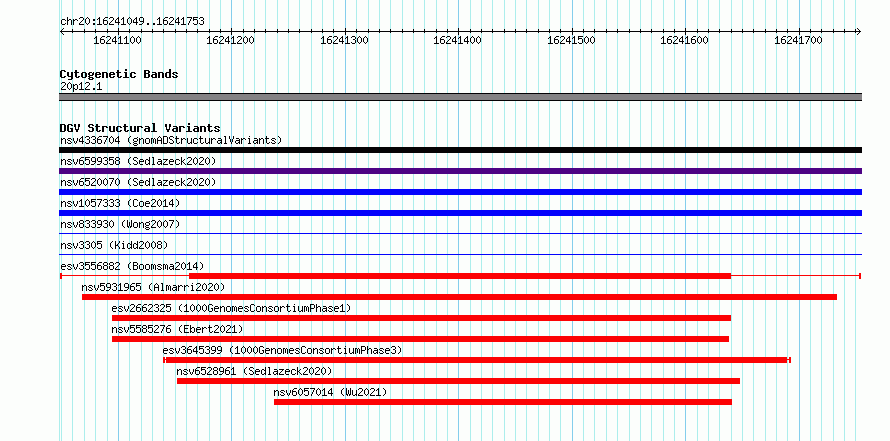The height and width of the screenshot is (441, 890).
Task: Click ruler position 16241700
Action: [x=798, y=40]
